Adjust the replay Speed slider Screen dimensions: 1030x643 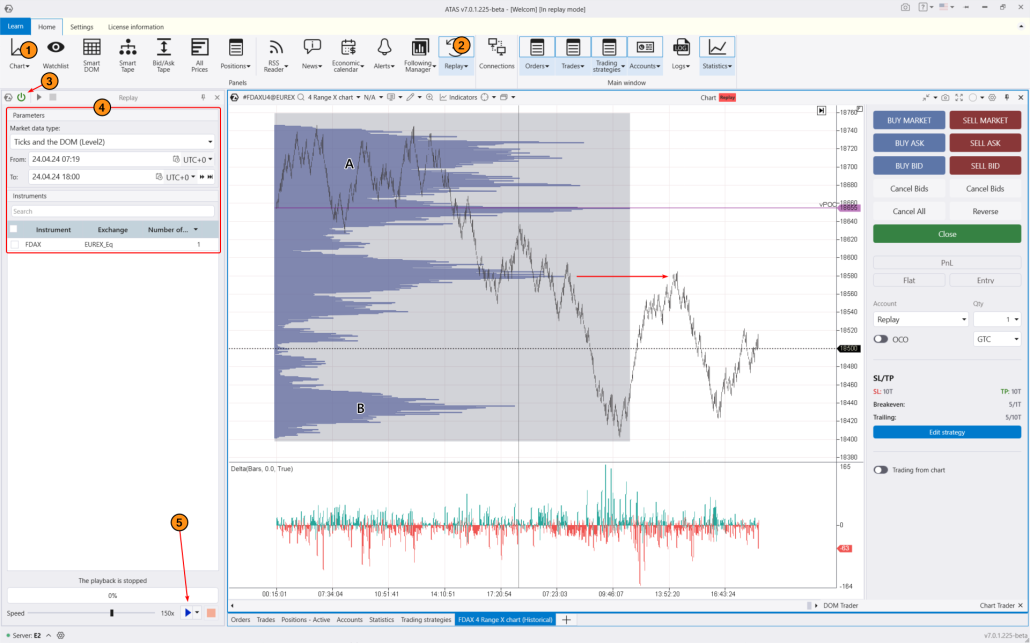[x=111, y=613]
